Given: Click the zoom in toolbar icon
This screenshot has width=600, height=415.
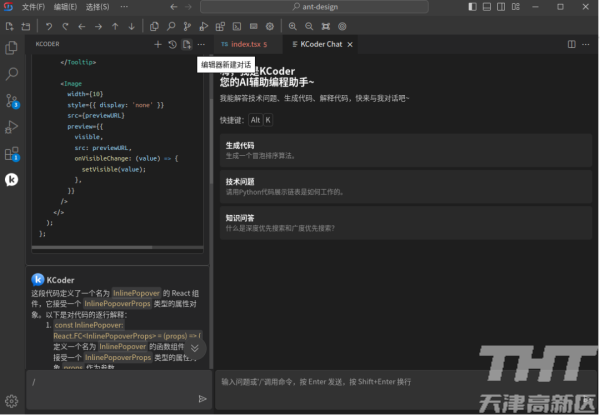Looking at the screenshot, I should (293, 26).
